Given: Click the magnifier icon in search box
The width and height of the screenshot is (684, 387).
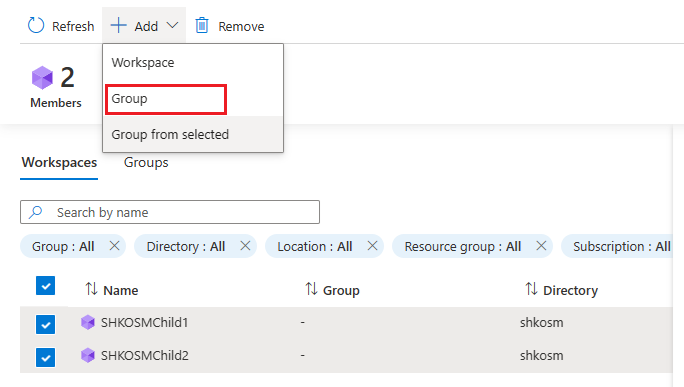Looking at the screenshot, I should (x=36, y=212).
